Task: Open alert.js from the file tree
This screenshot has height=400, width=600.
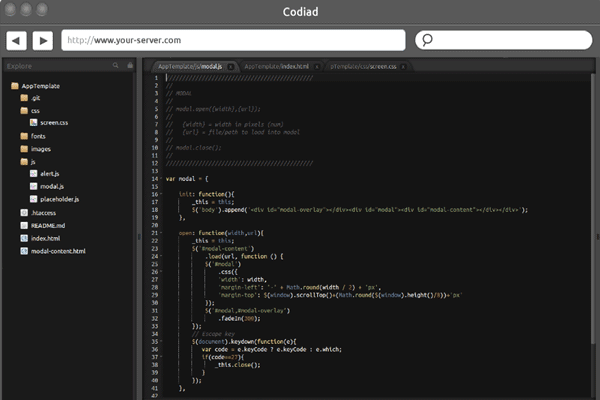Action: [50, 174]
